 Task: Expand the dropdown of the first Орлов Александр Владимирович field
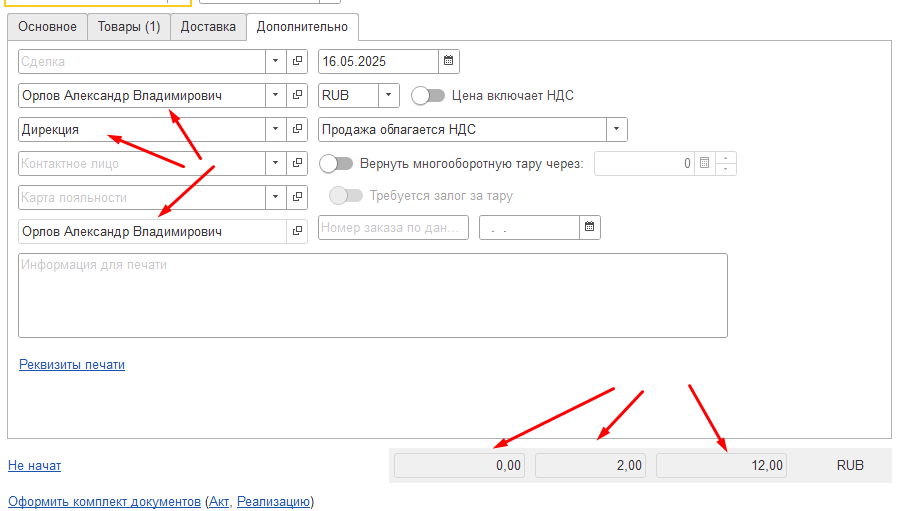(x=276, y=95)
